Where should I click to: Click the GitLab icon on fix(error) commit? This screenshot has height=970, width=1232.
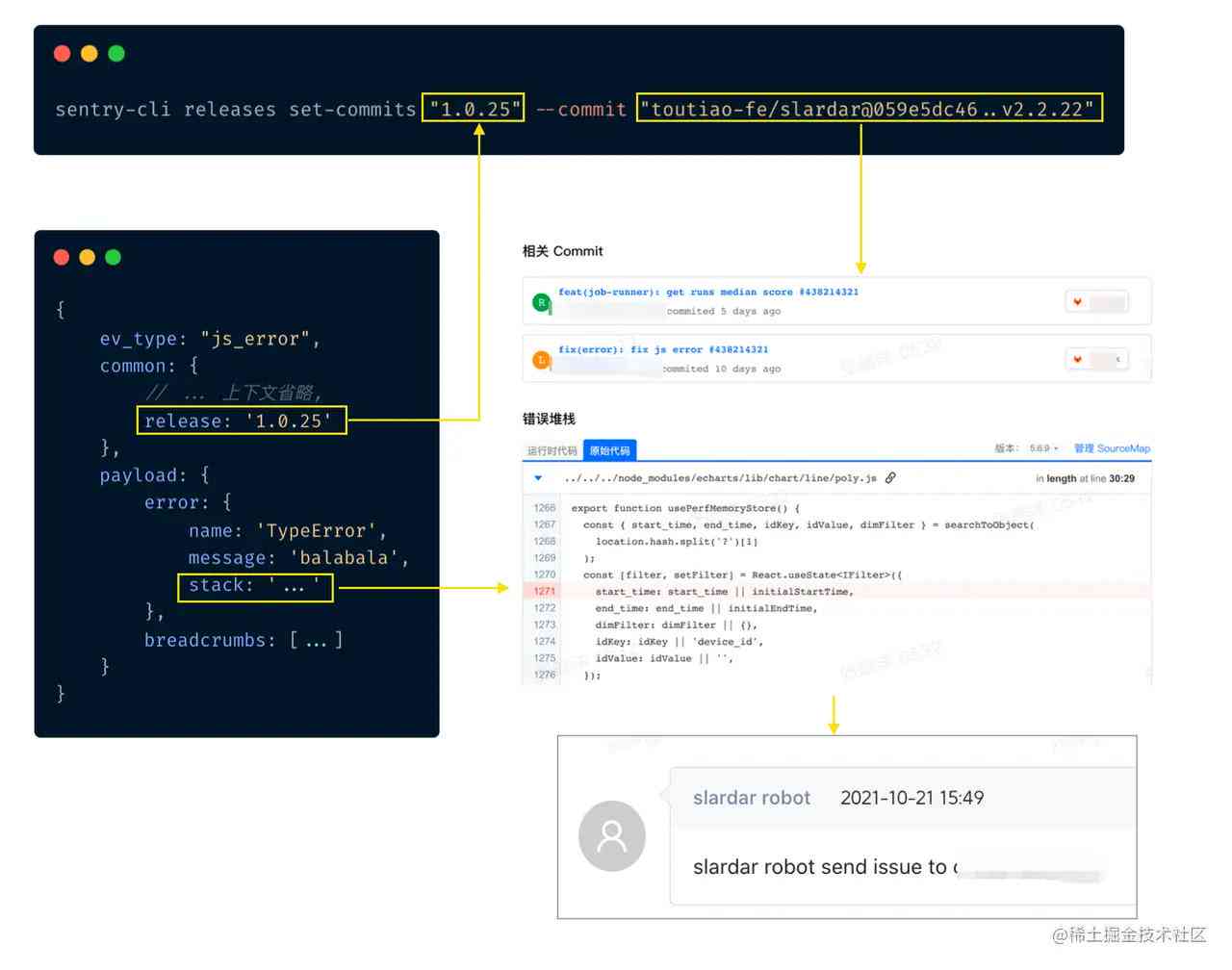[x=1077, y=360]
